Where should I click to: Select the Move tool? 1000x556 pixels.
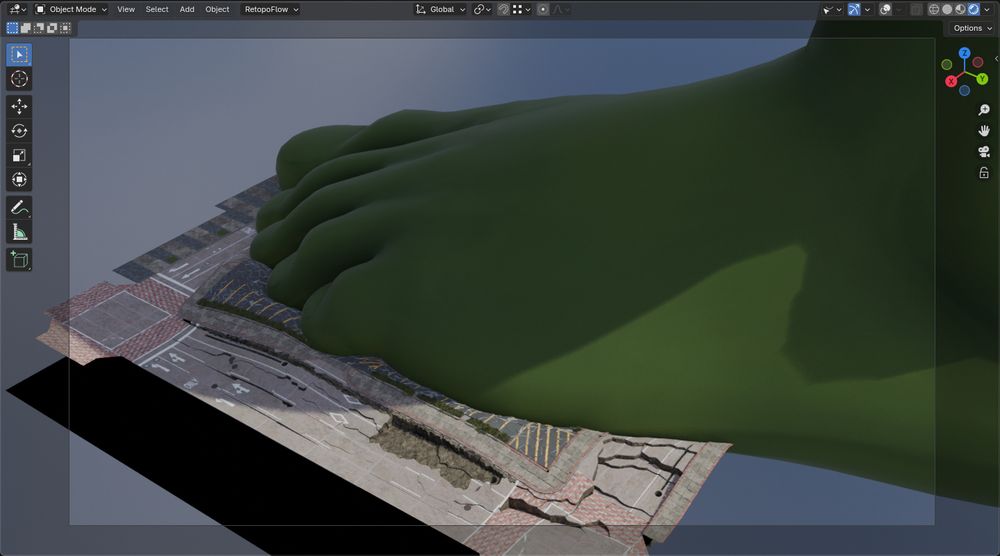pyautogui.click(x=19, y=106)
